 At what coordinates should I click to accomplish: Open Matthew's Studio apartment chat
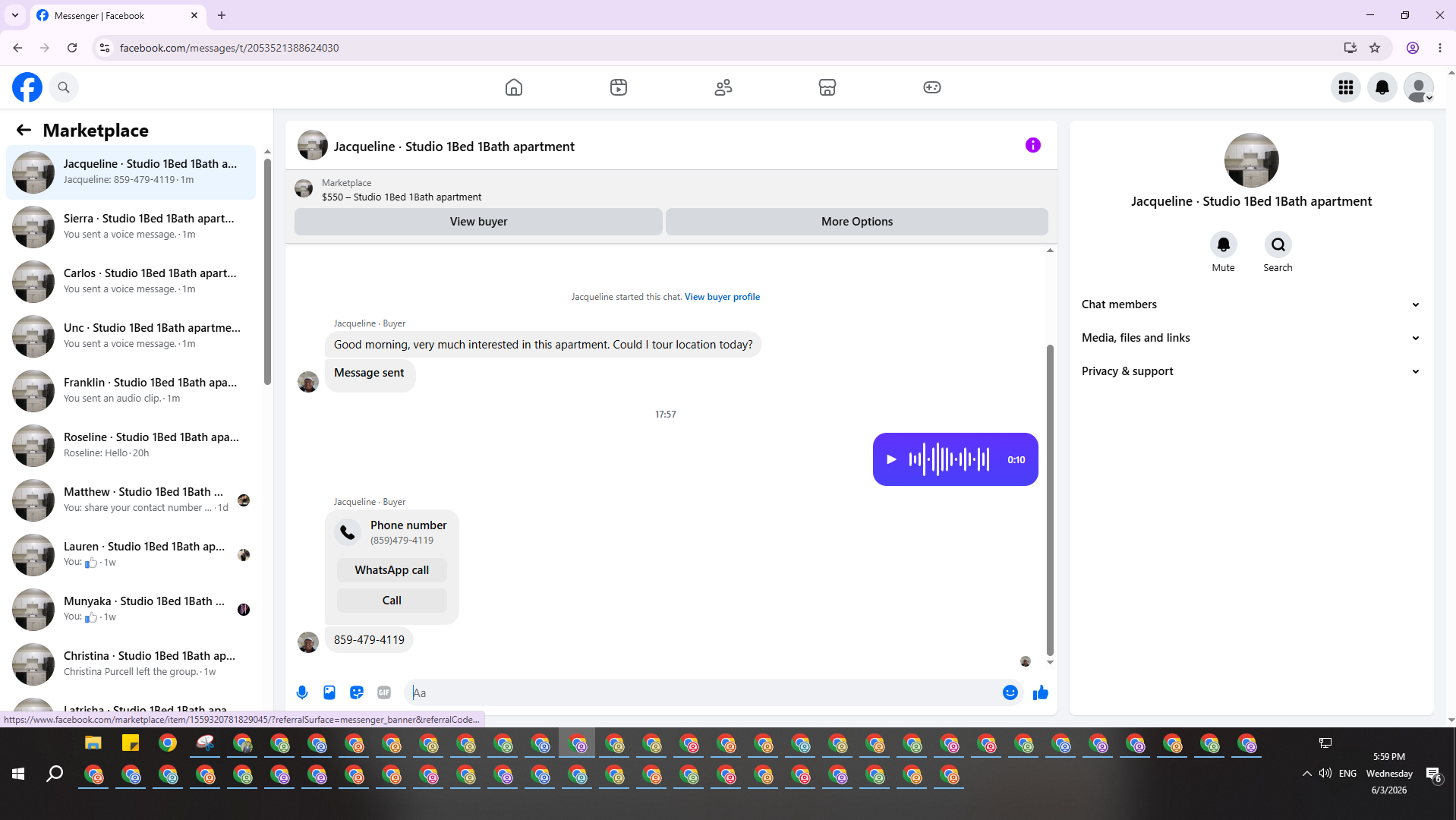131,500
